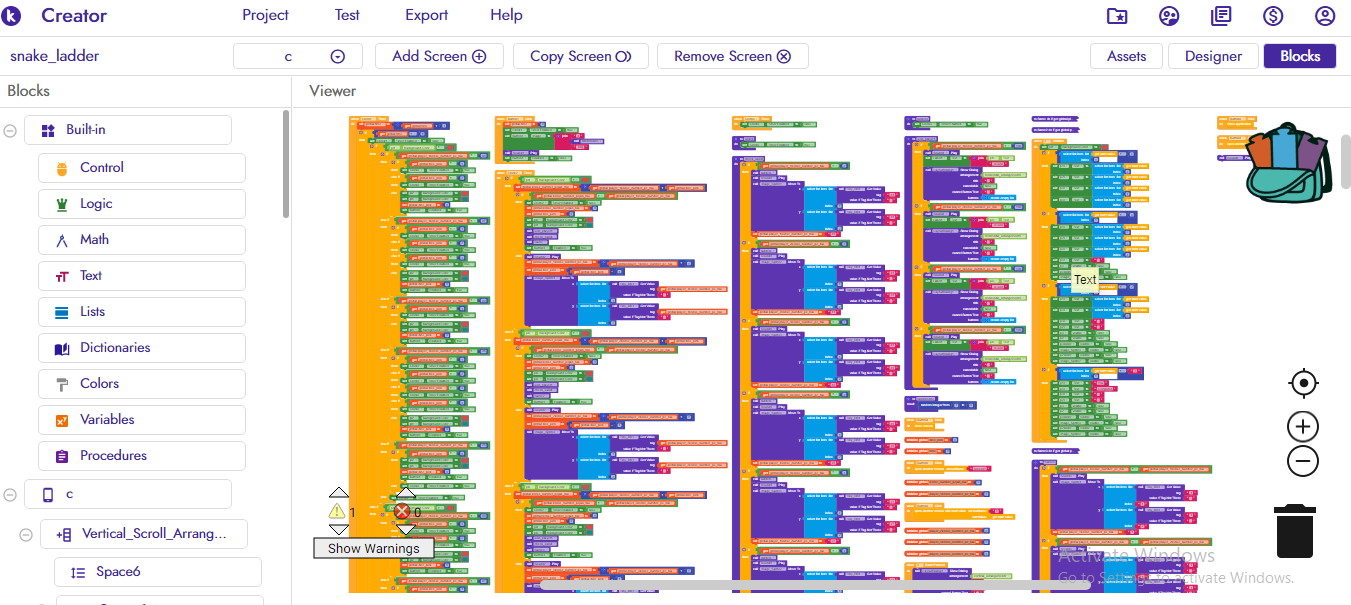Select the Vertical_Scroll_Arrang... component

click(144, 534)
